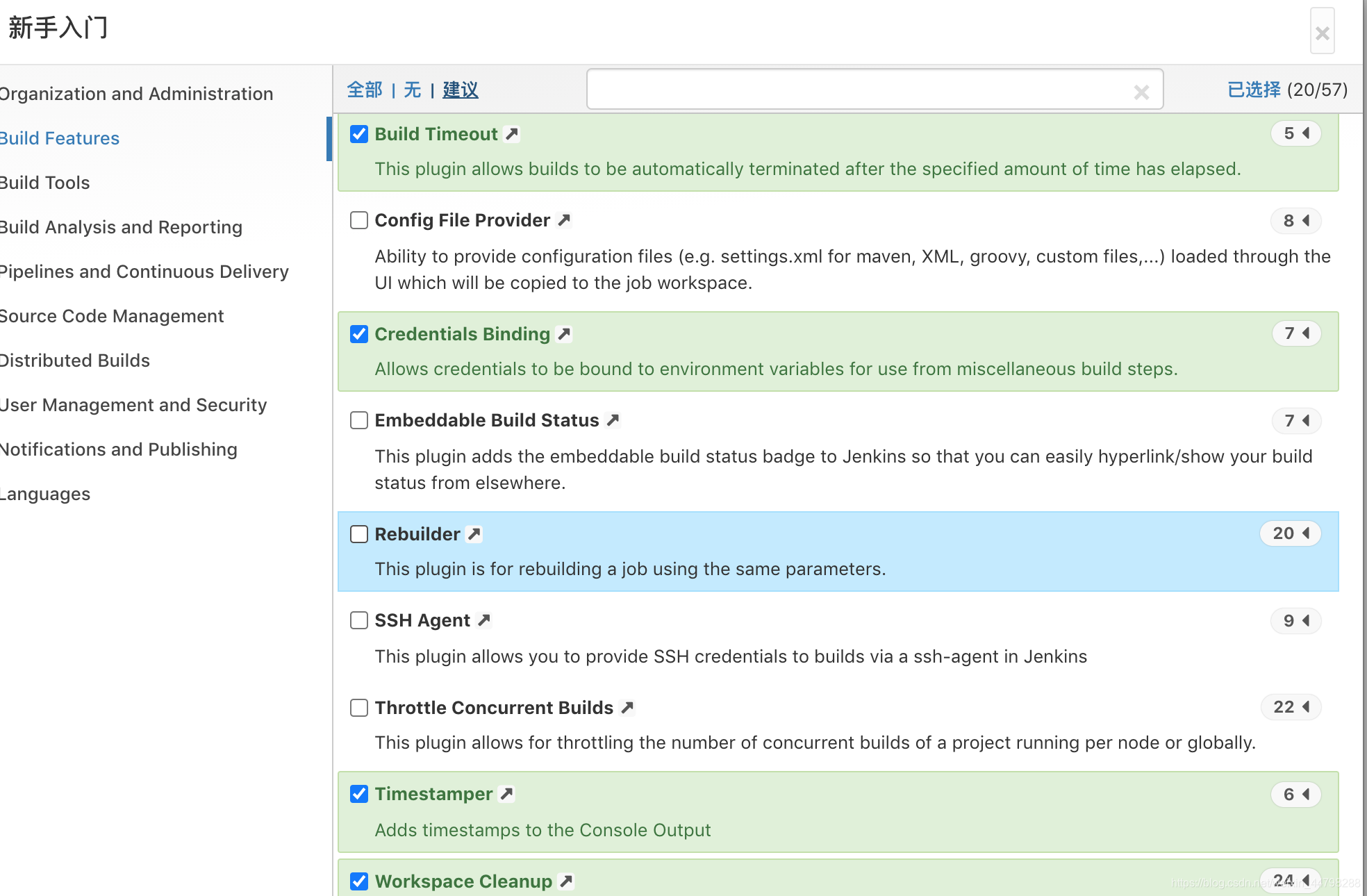Click the SSH Agent plugin title
1367x896 pixels.
422,620
